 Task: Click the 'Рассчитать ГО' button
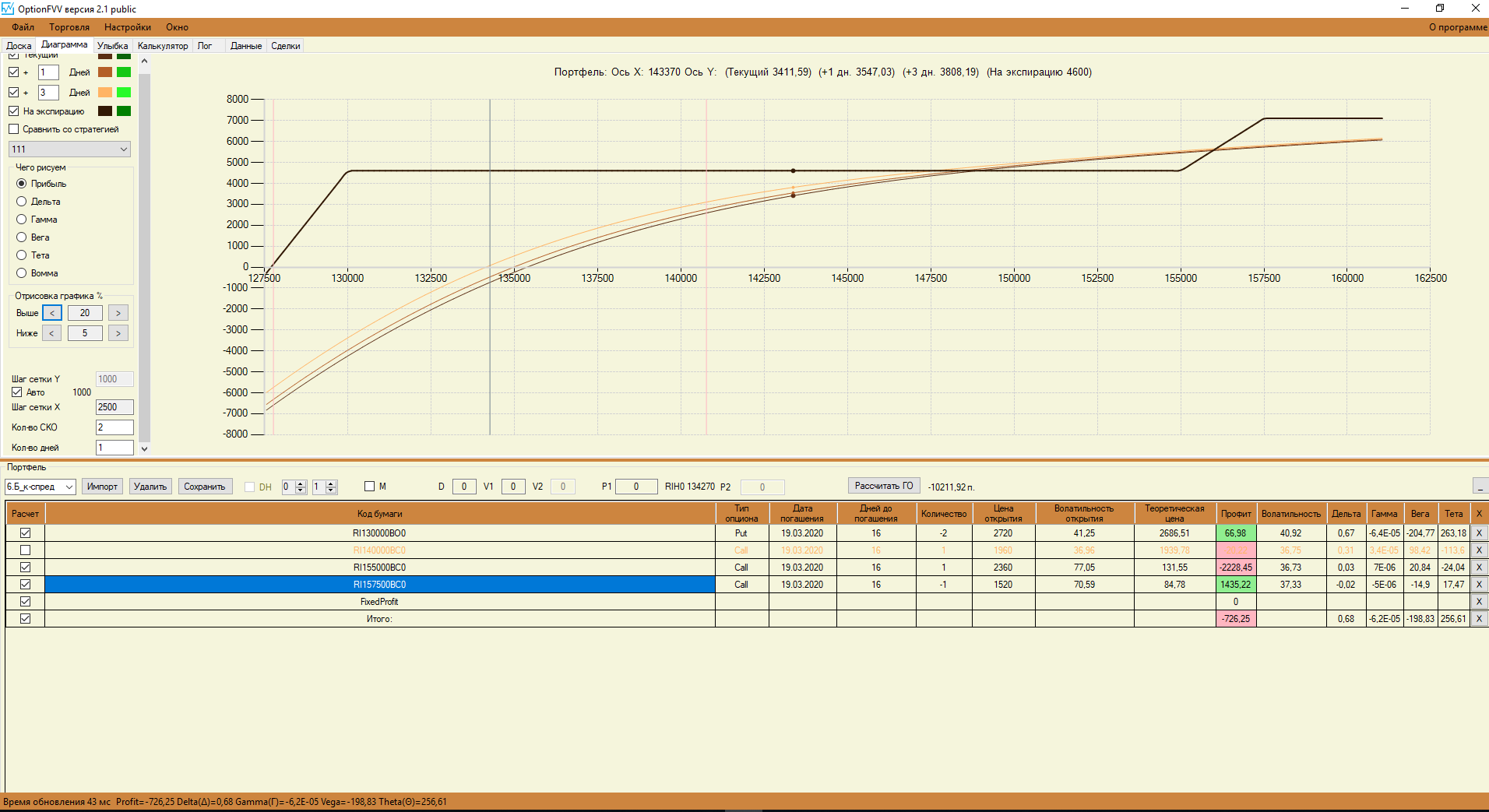pyautogui.click(x=884, y=486)
